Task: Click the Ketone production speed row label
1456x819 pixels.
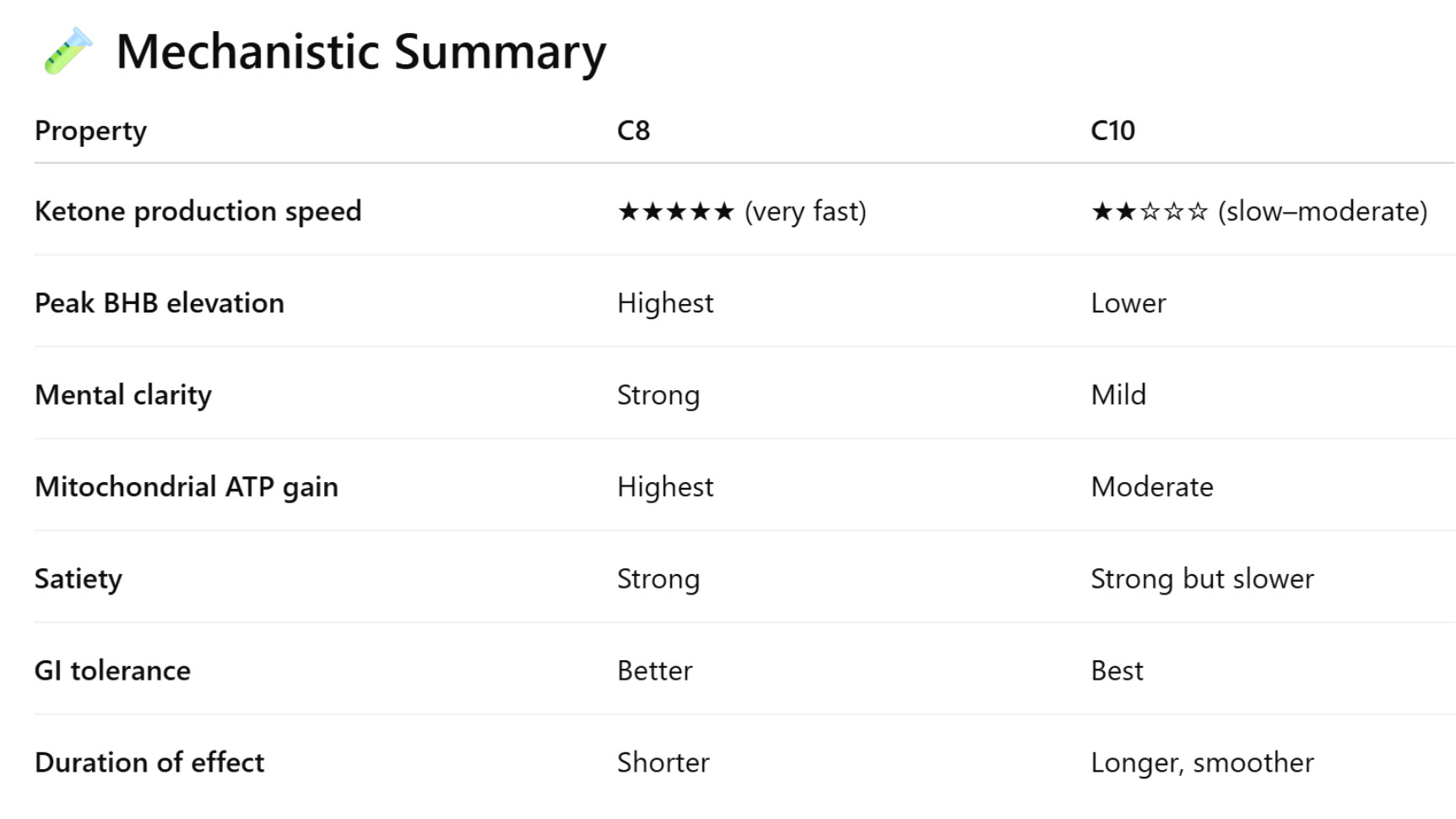Action: (198, 211)
